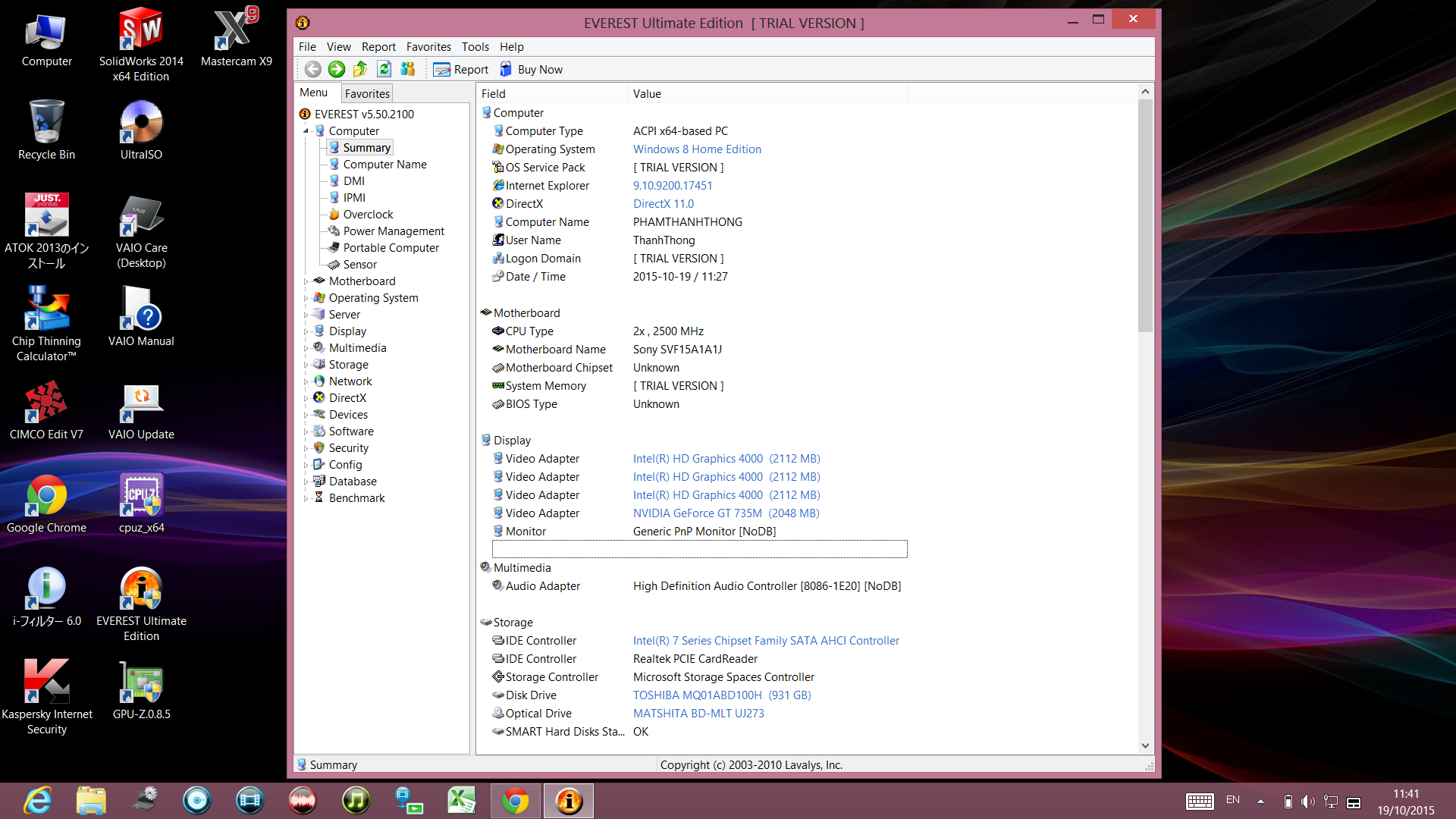
Task: Click the volume icon in system tray
Action: tap(1308, 802)
